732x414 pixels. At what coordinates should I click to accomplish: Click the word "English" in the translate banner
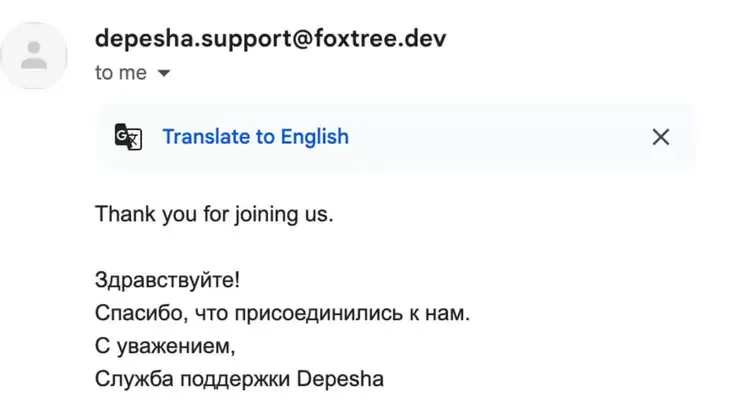coord(315,137)
